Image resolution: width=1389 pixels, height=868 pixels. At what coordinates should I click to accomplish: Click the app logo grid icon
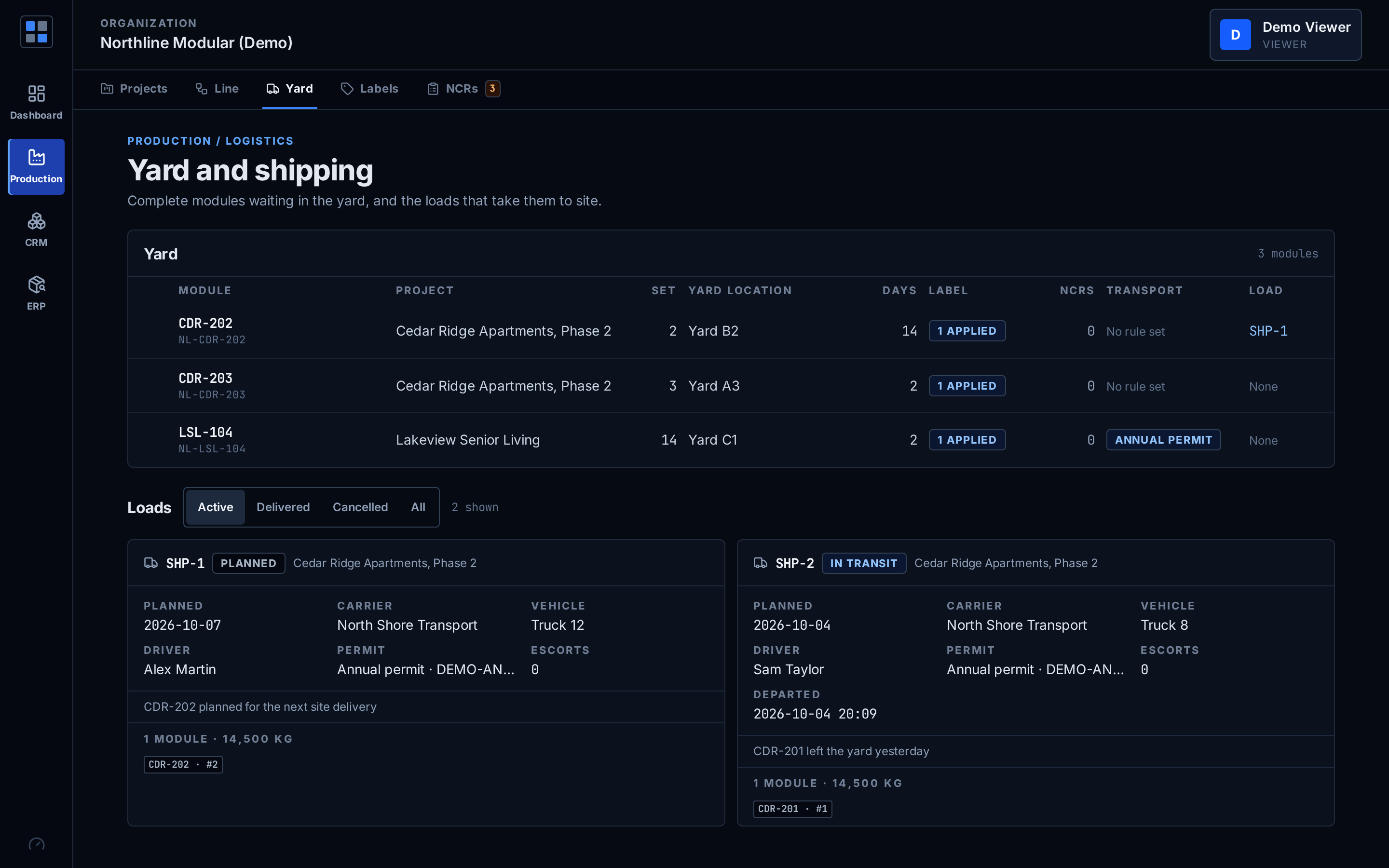pyautogui.click(x=36, y=31)
